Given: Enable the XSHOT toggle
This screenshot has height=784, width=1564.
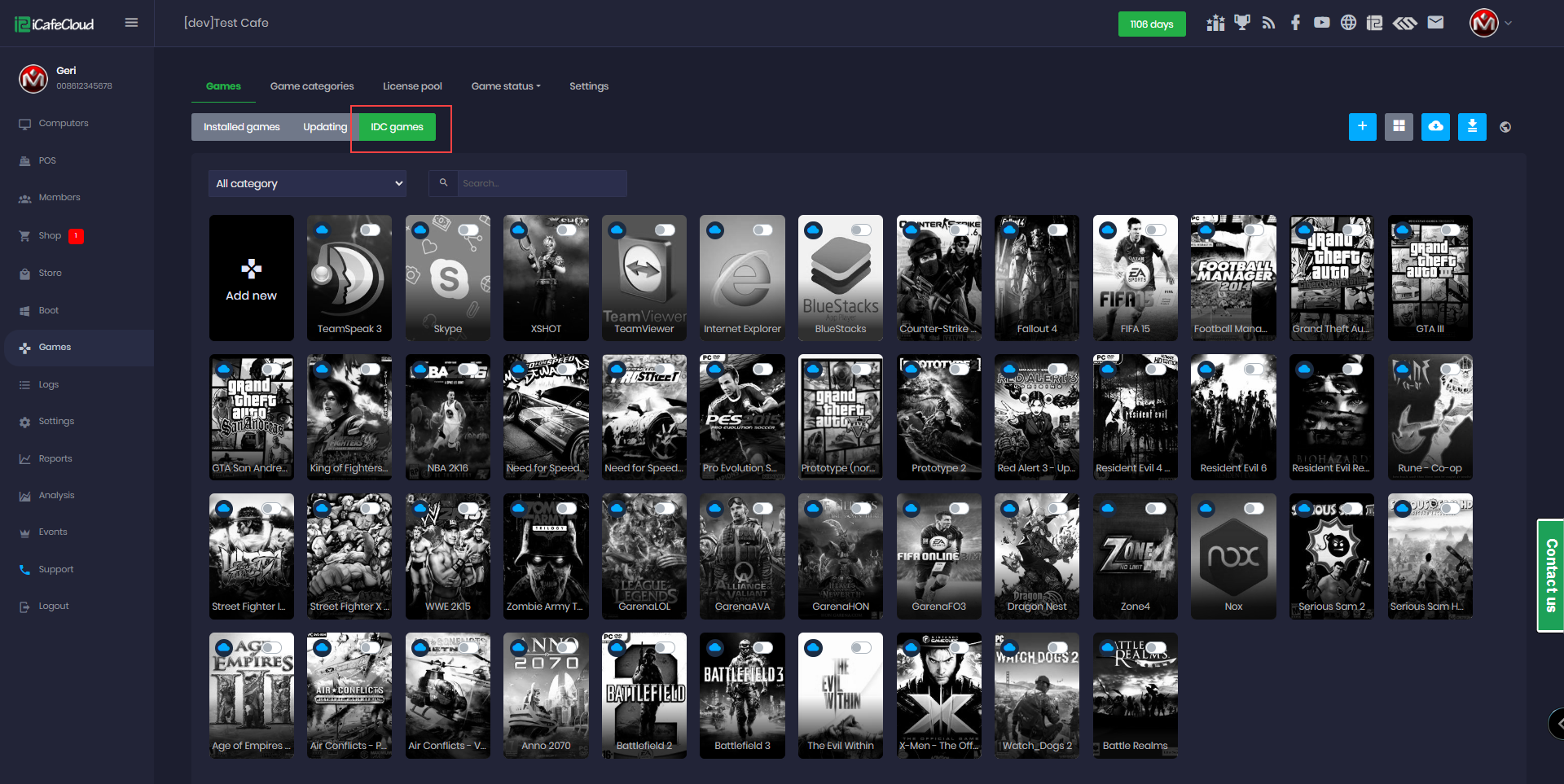Looking at the screenshot, I should coord(567,230).
